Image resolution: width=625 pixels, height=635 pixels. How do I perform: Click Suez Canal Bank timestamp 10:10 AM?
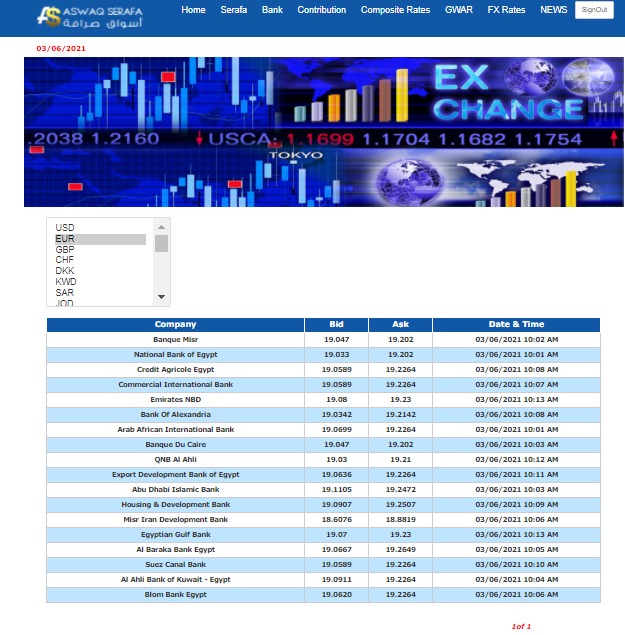point(516,564)
